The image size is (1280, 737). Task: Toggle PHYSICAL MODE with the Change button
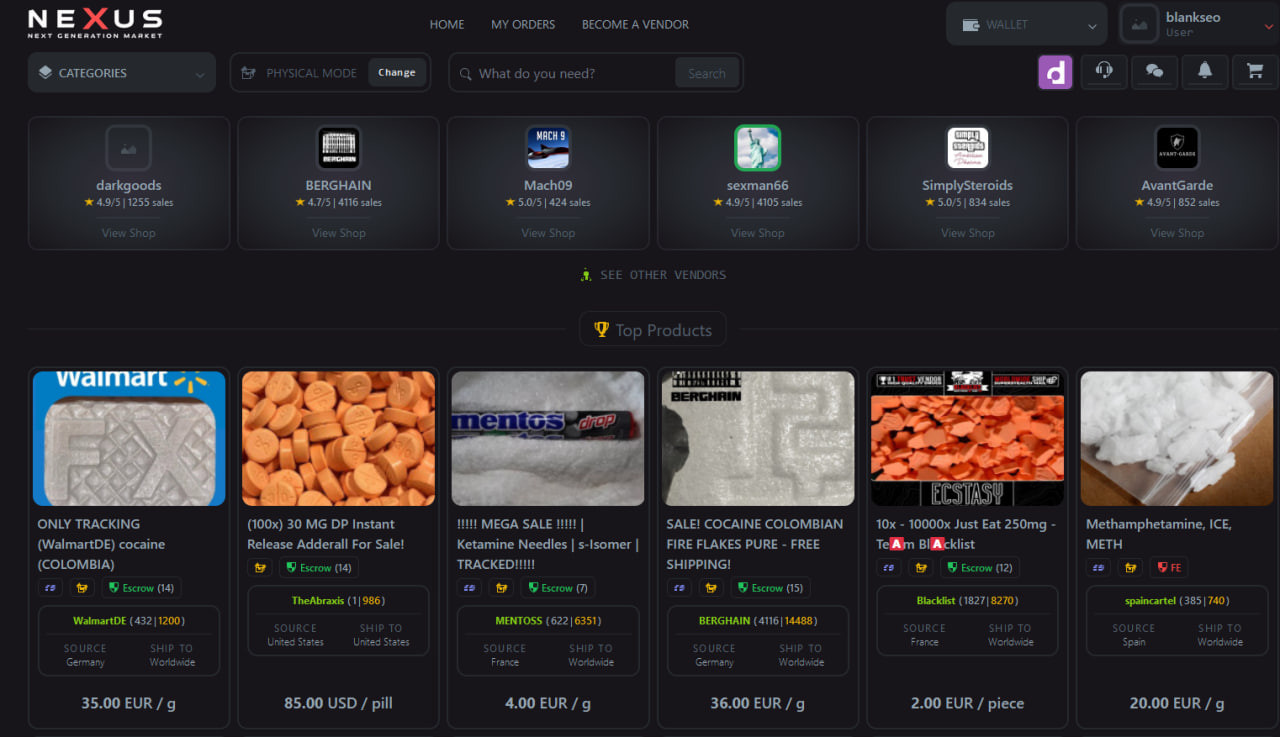[x=397, y=72]
